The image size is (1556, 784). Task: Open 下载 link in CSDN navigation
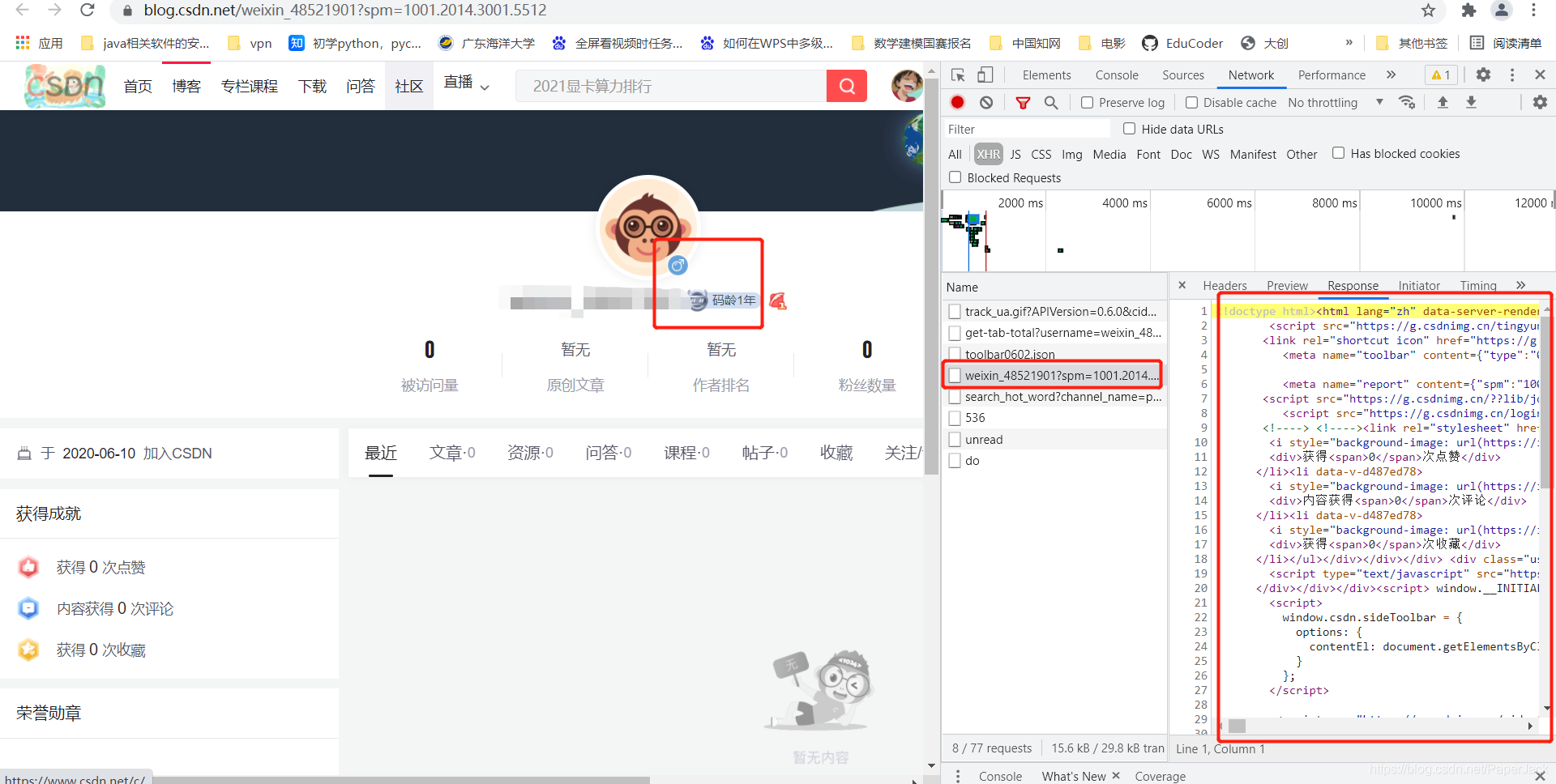(x=312, y=86)
